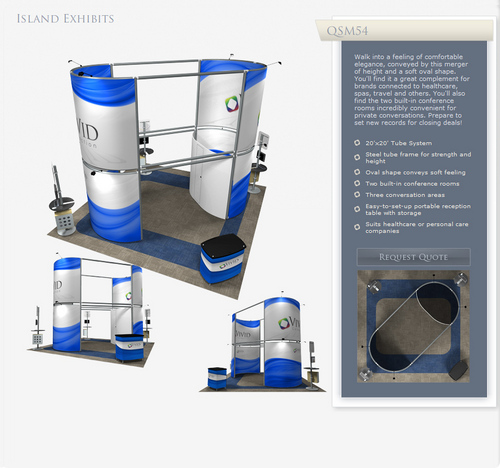Click the colorful Vivid logo on exhibit wall
Screen dimensions: 500x468
pos(232,104)
